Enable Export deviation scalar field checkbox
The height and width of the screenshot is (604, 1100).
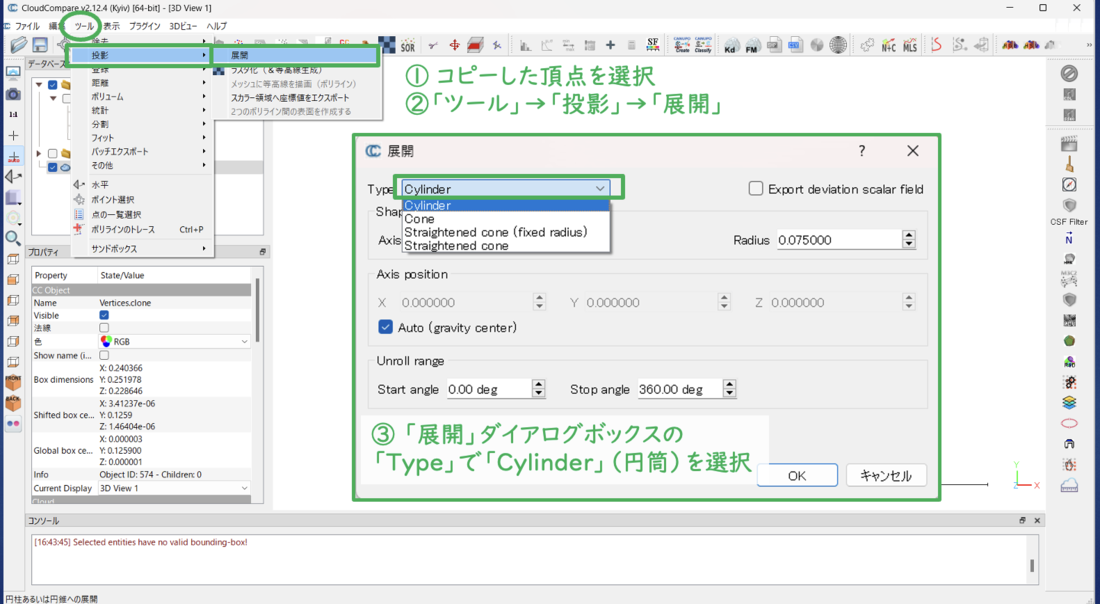click(756, 189)
